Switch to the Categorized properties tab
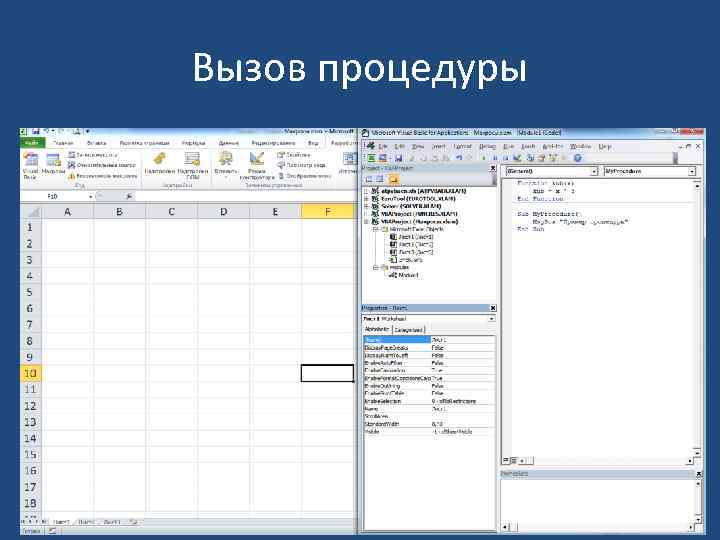Image resolution: width=720 pixels, height=540 pixels. coord(408,330)
